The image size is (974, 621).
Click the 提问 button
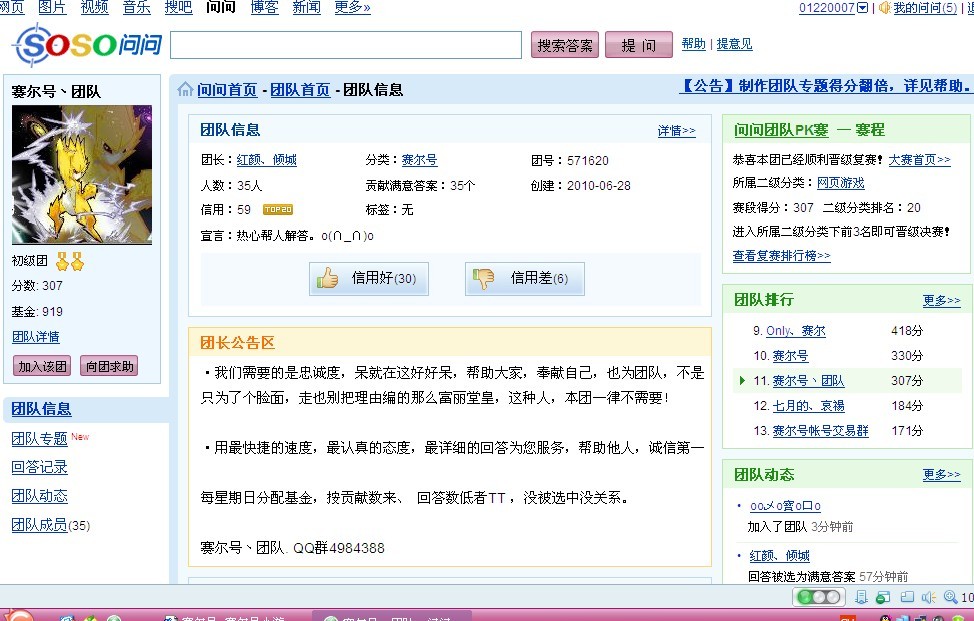639,45
